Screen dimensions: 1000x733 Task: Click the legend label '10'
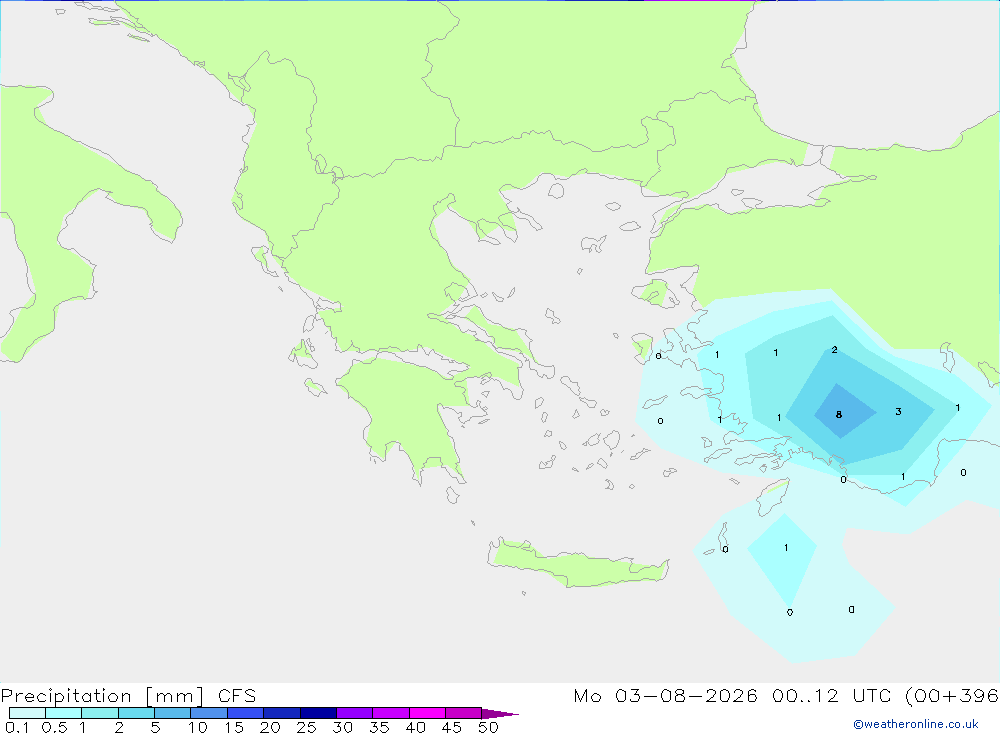click(x=198, y=727)
